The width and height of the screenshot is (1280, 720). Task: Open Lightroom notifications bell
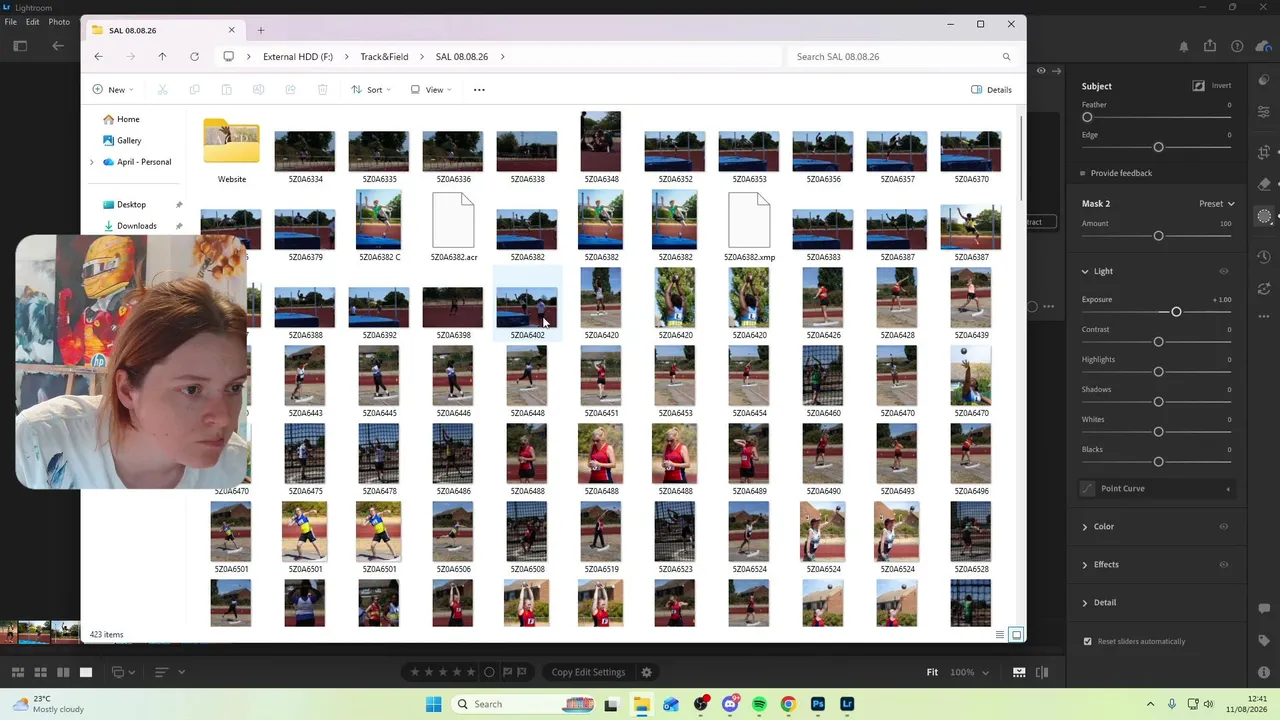click(1184, 46)
